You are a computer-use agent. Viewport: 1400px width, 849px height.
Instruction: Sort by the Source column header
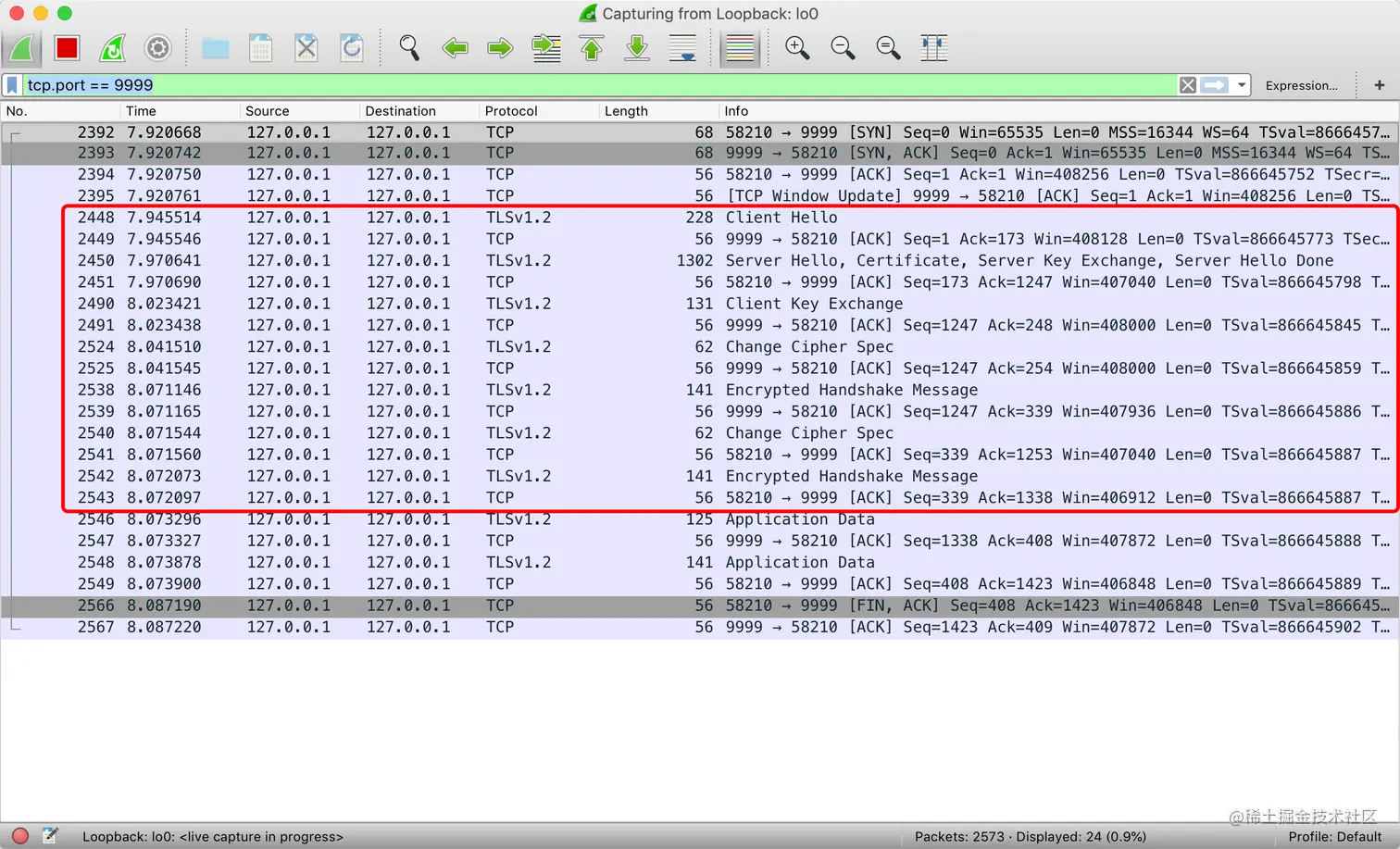(299, 111)
